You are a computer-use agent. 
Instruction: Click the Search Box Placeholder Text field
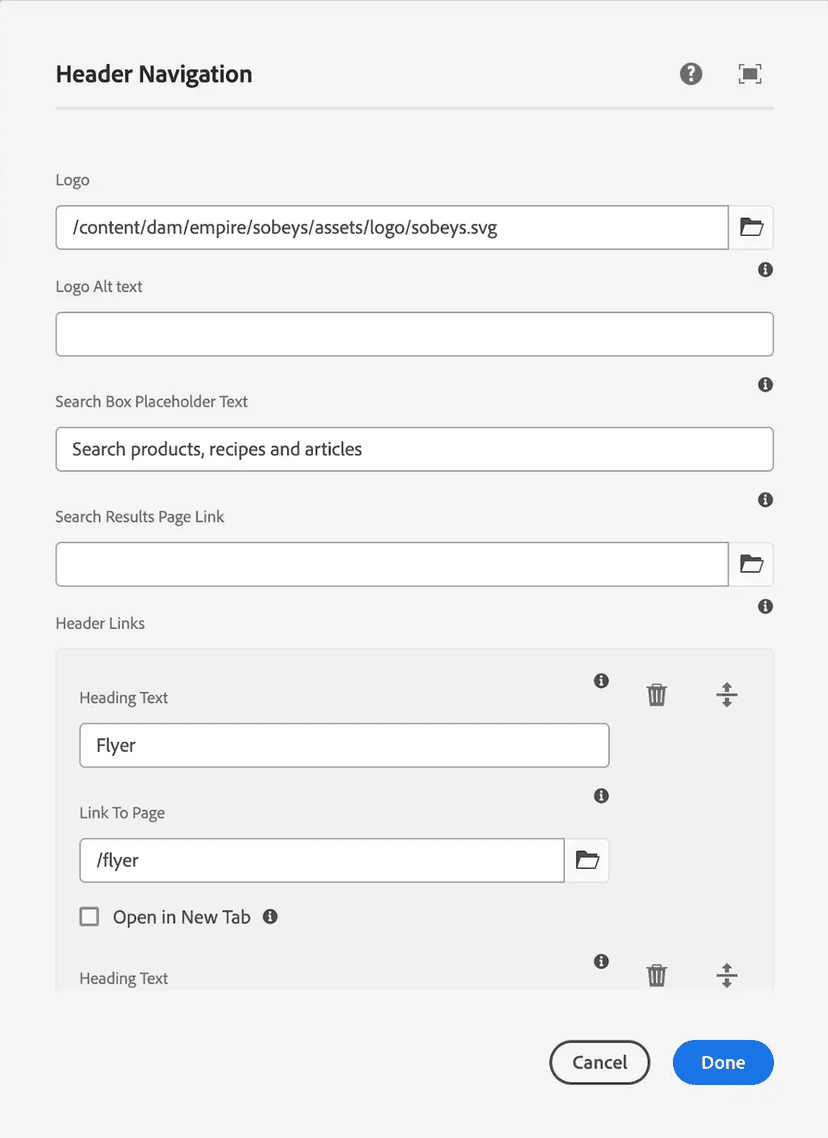tap(414, 449)
